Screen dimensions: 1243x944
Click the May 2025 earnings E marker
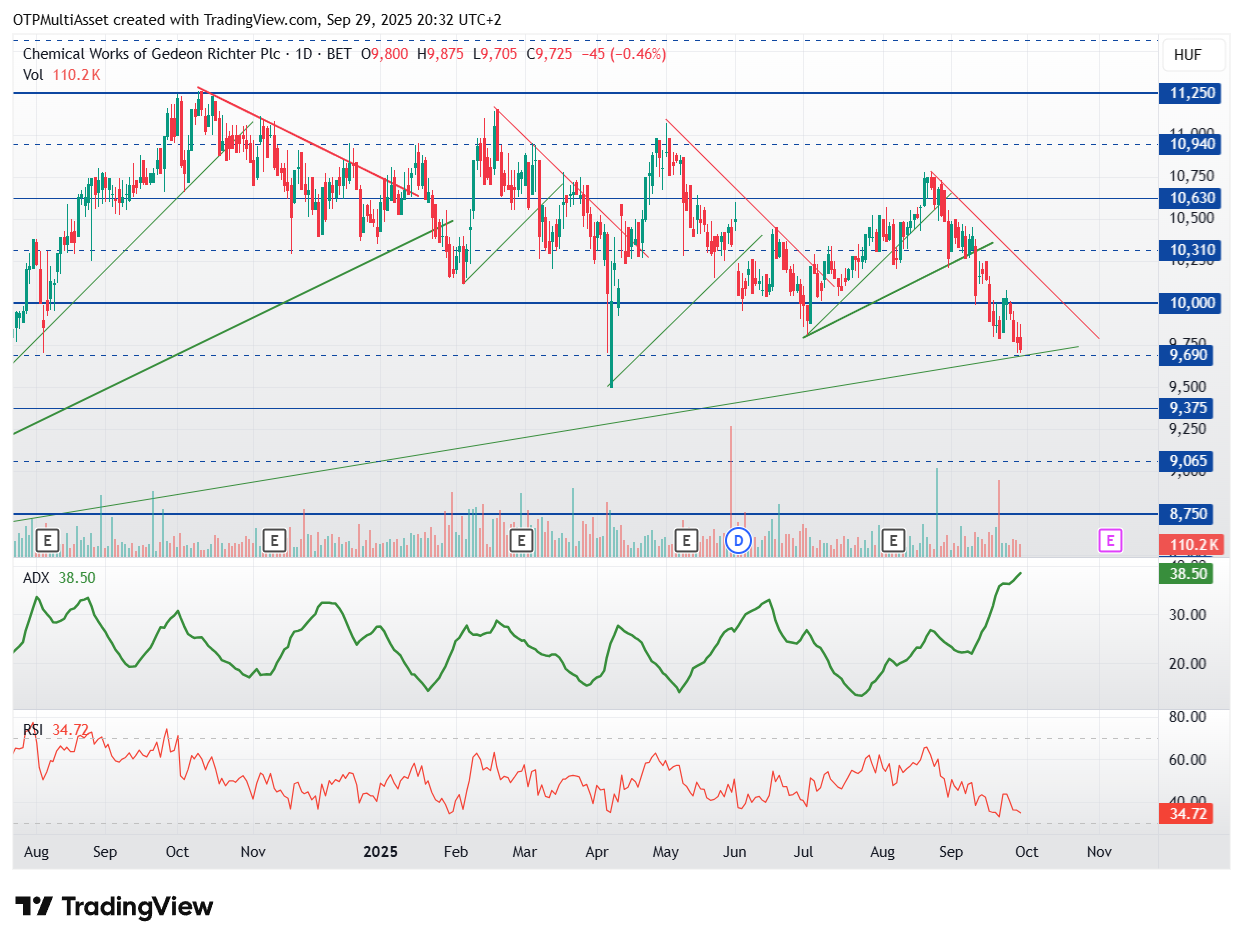pyautogui.click(x=686, y=541)
